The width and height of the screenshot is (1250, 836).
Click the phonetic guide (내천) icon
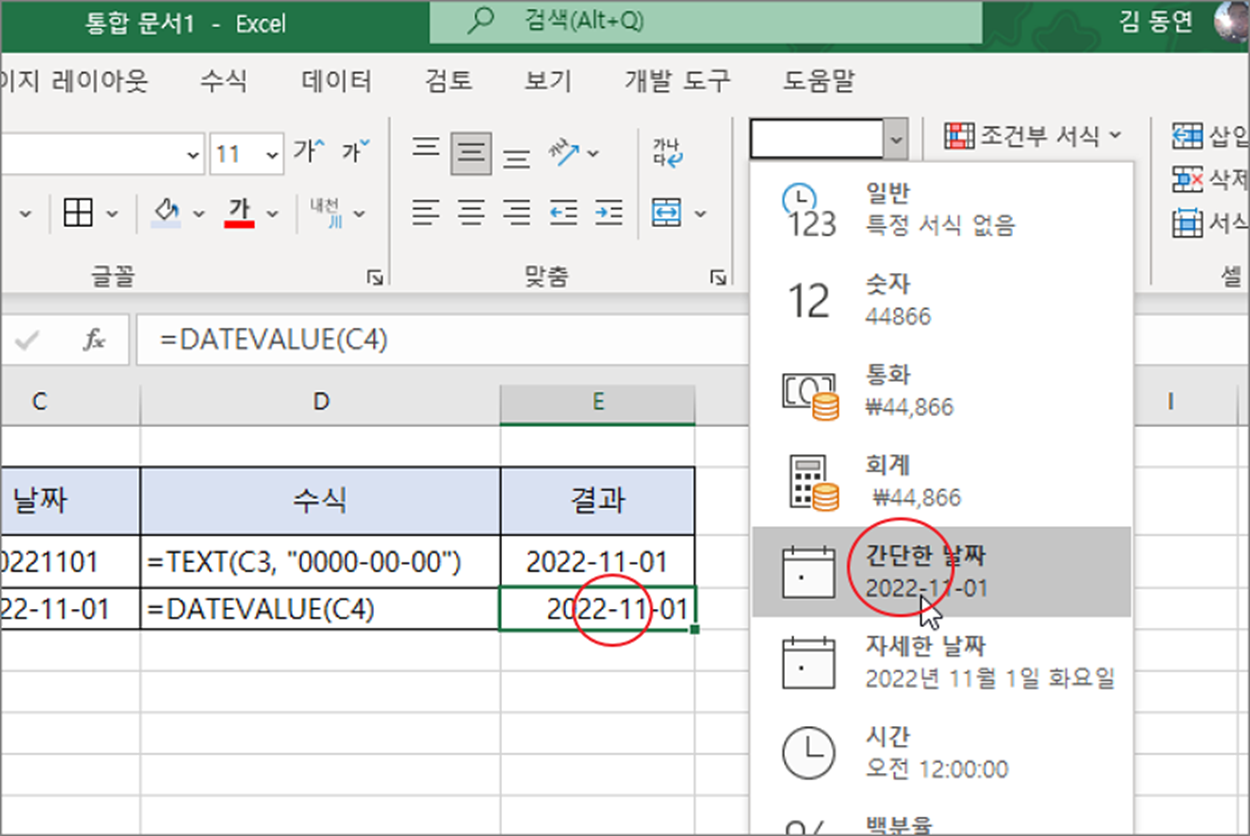click(x=325, y=213)
